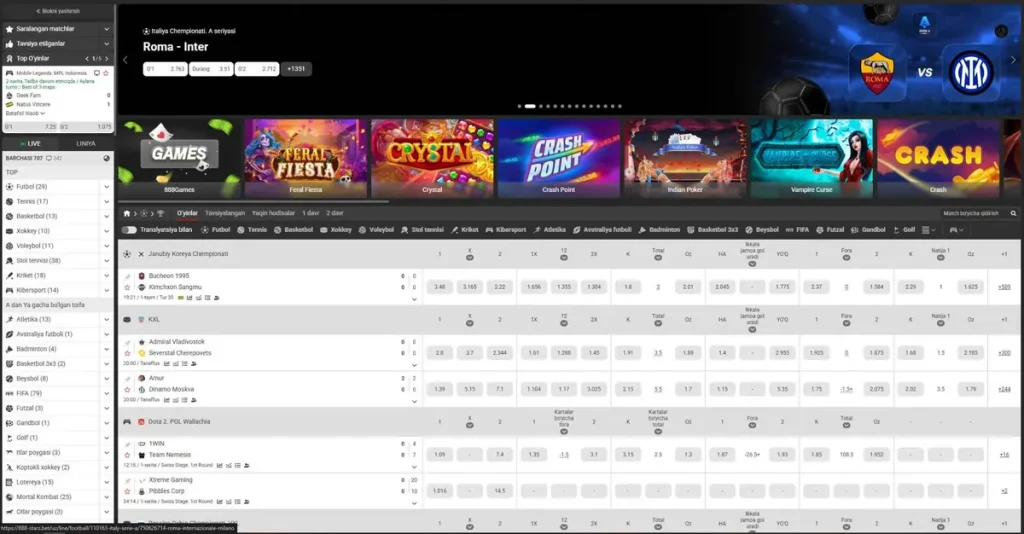Favorite the Bucheon 1995 match with star
The height and width of the screenshot is (534, 1024).
click(127, 287)
